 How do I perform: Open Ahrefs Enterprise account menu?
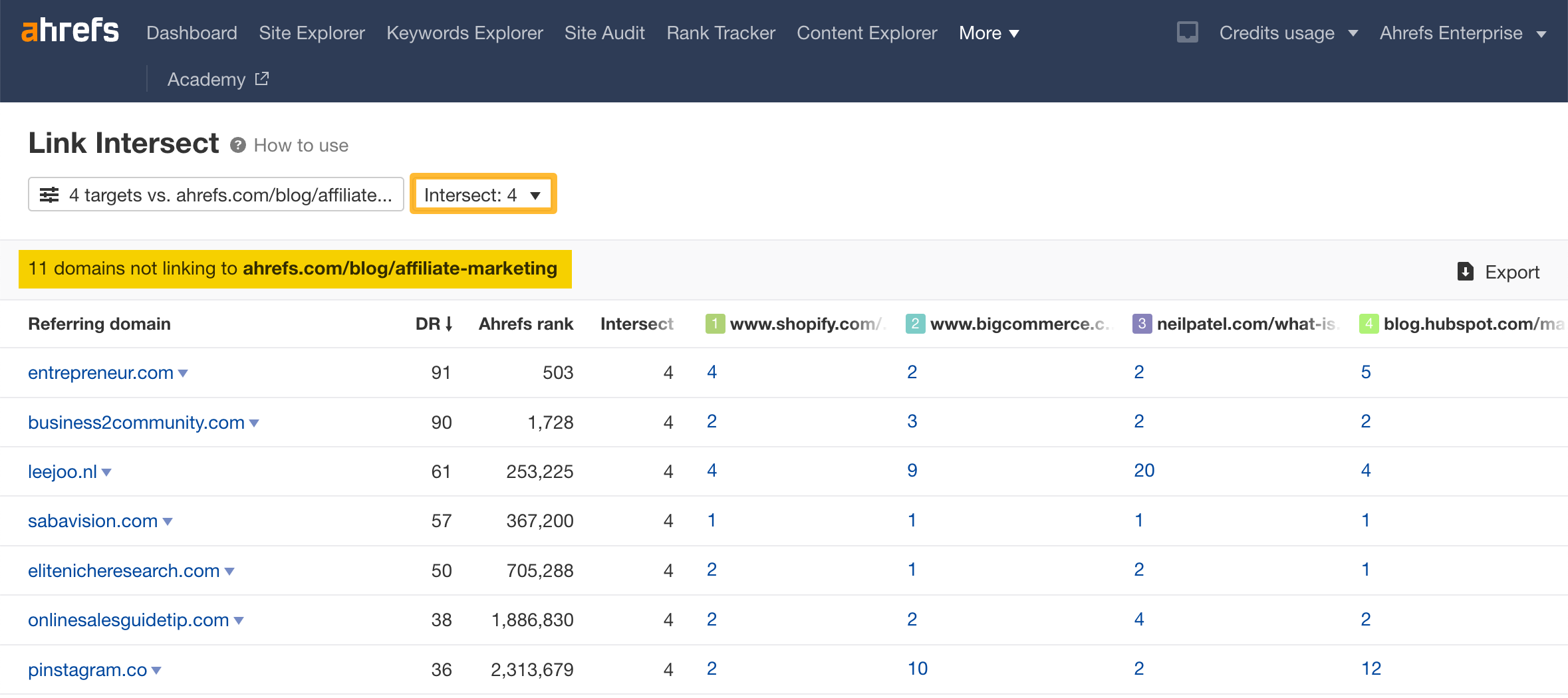pos(1463,33)
